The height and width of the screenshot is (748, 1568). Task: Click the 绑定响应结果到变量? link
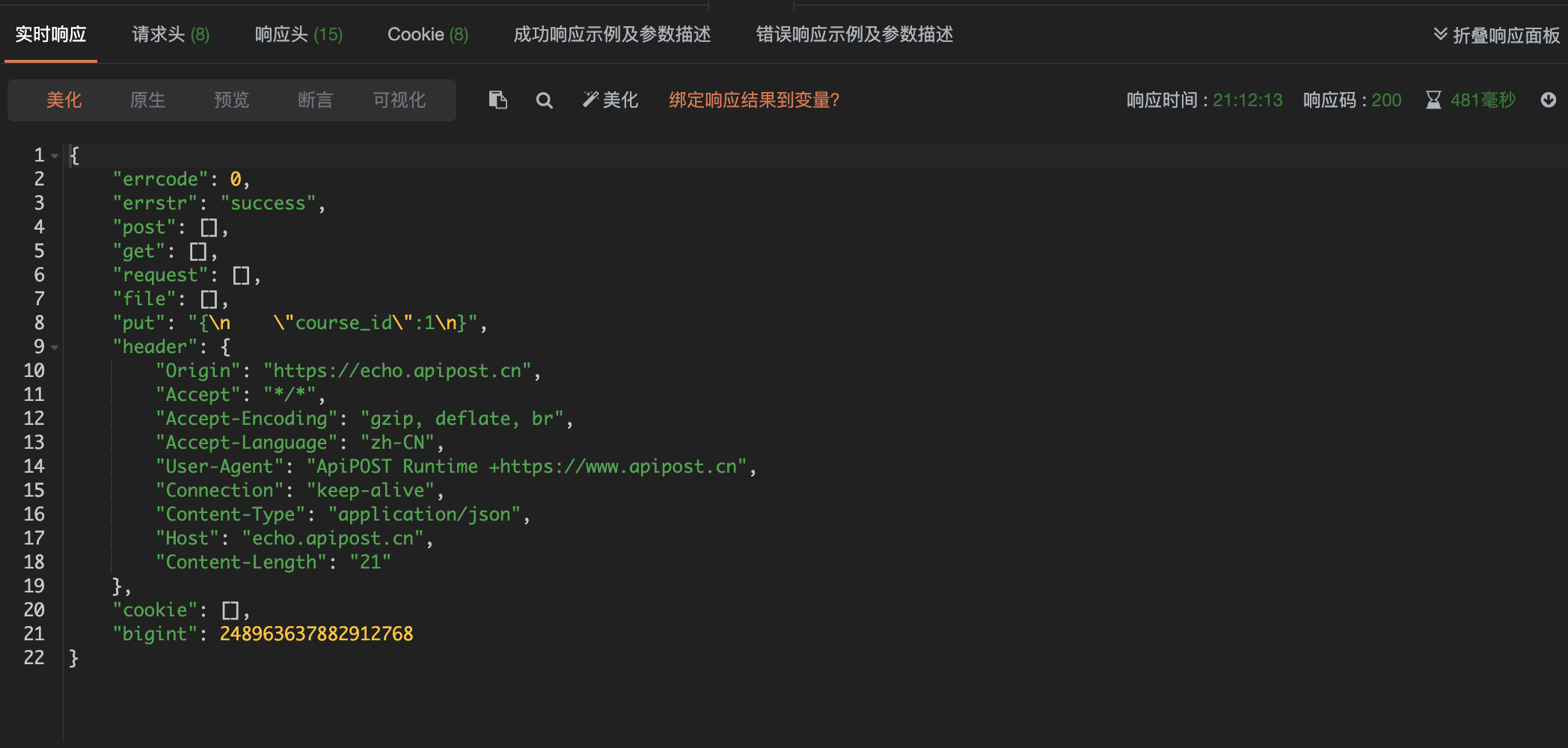pyautogui.click(x=754, y=100)
